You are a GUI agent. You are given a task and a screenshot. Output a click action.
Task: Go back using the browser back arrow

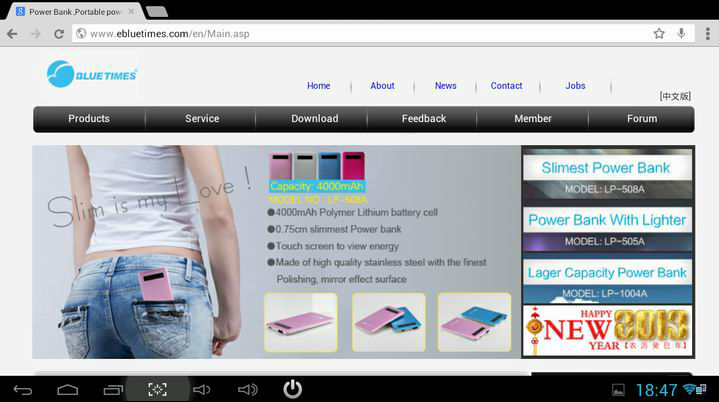pyautogui.click(x=12, y=34)
